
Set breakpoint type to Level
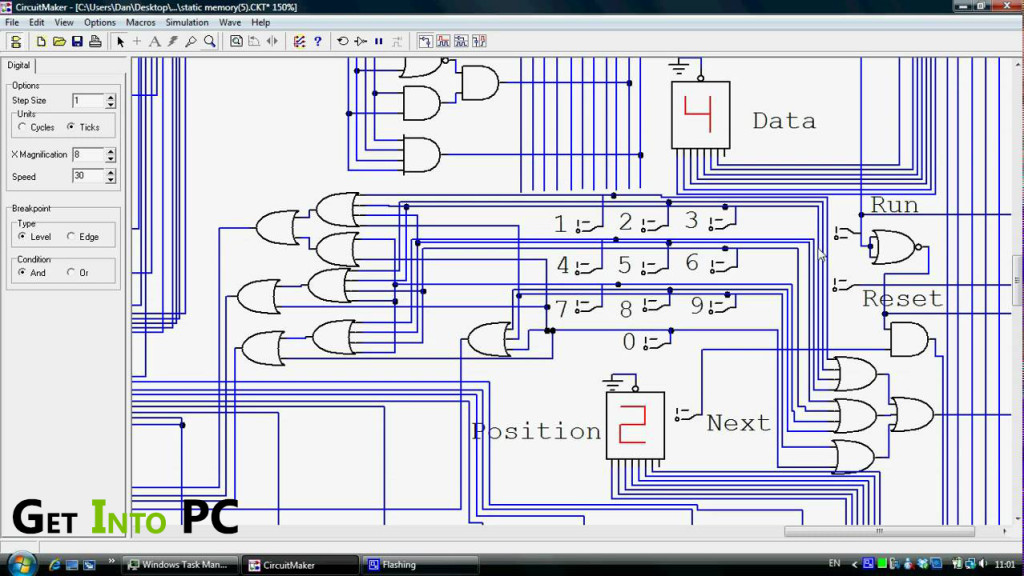pyautogui.click(x=35, y=236)
